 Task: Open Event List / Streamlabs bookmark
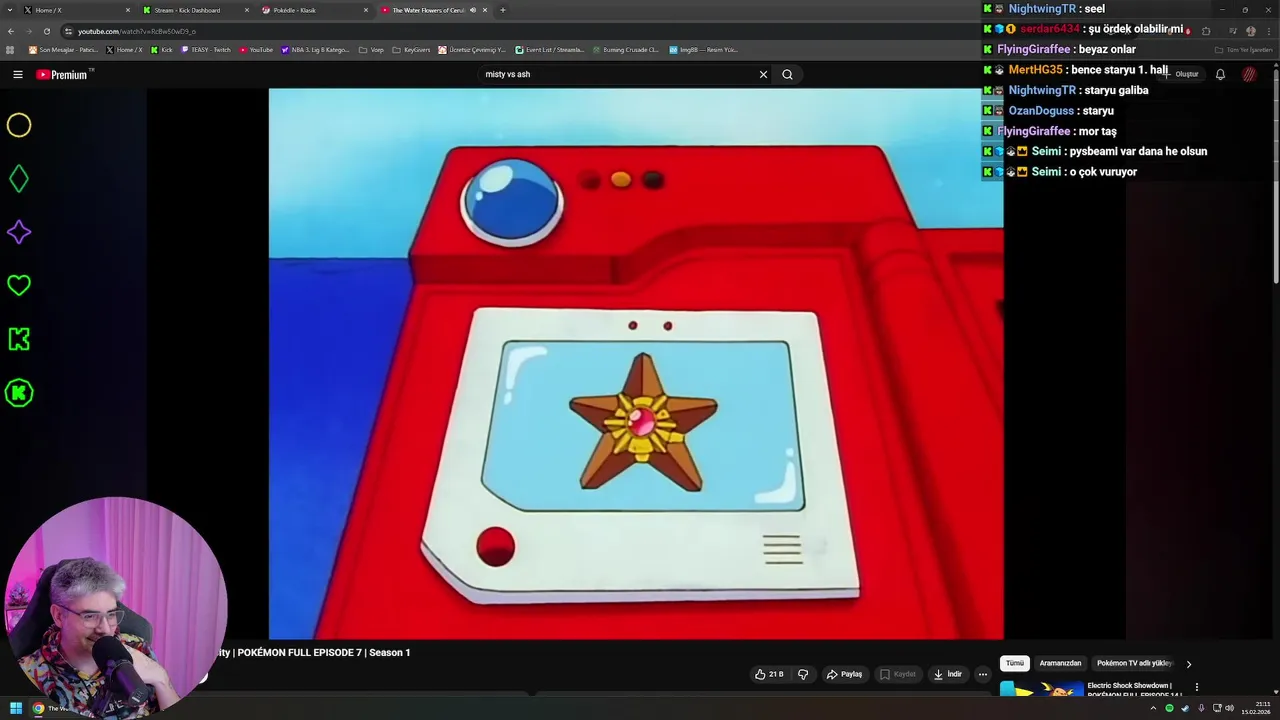click(x=550, y=49)
